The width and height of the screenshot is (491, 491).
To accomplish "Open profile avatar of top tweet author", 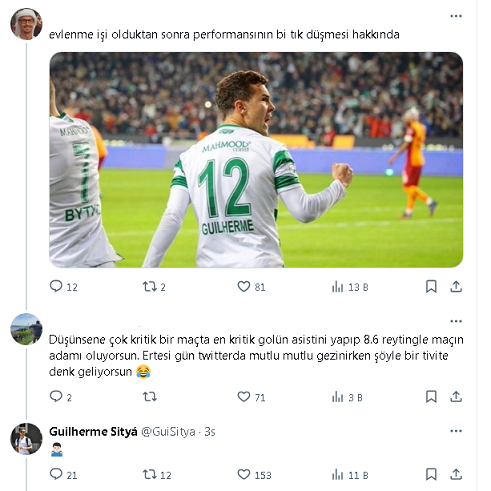I will coord(26,24).
